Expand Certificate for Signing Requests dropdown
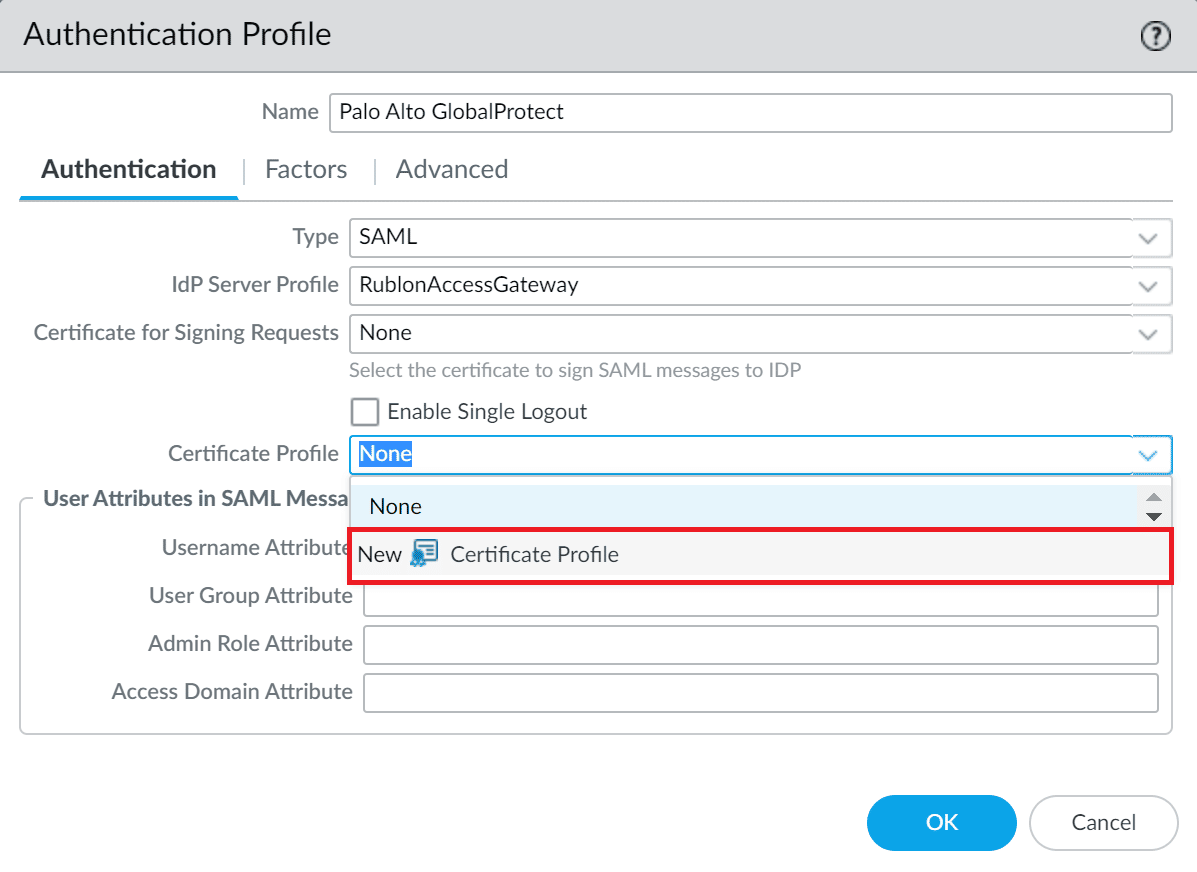Screen dimensions: 1197x872 1148,334
